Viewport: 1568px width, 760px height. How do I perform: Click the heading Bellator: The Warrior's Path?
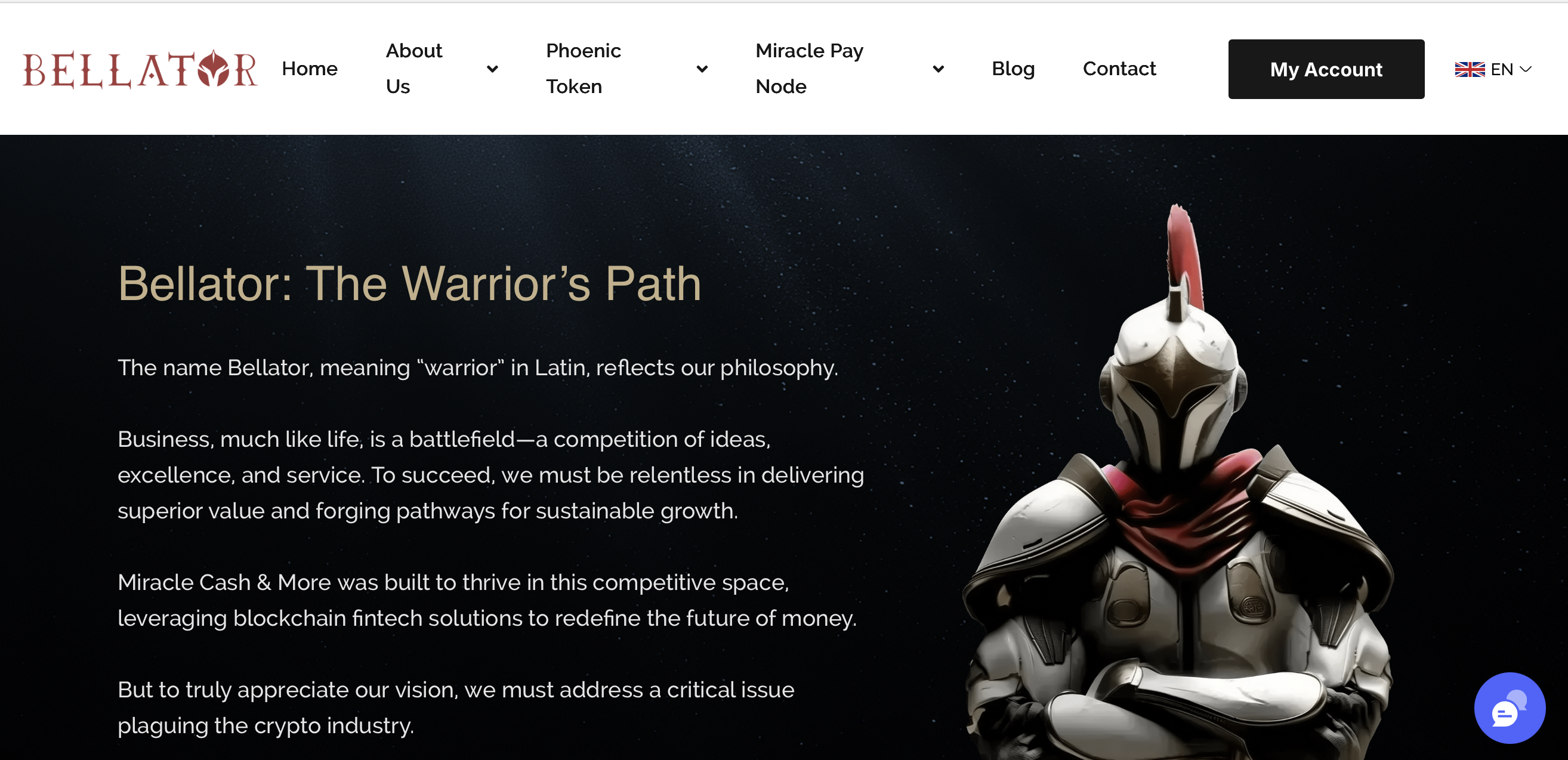pyautogui.click(x=410, y=283)
